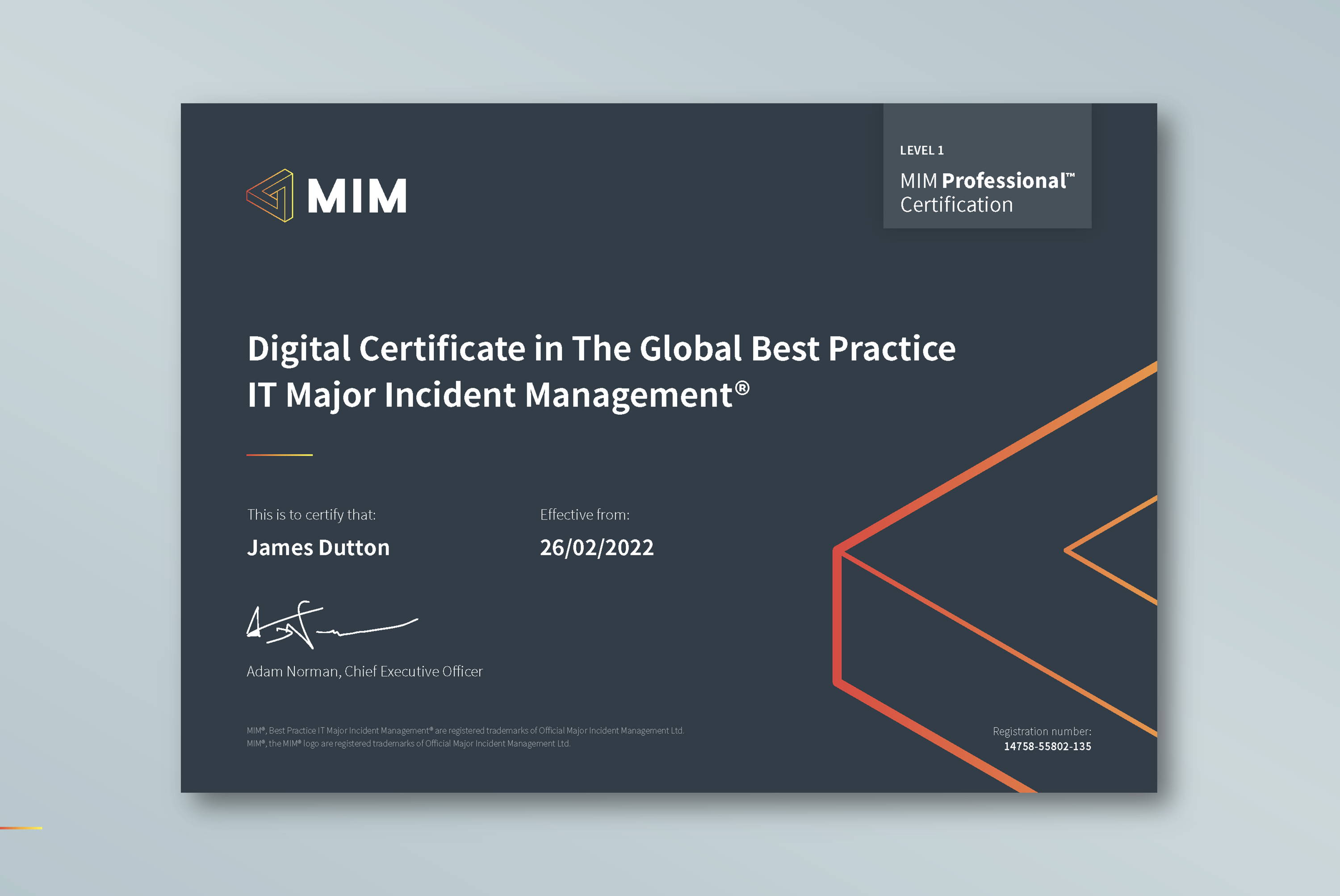Viewport: 1340px width, 896px height.
Task: Click the first trademark notice line
Action: coord(465,730)
